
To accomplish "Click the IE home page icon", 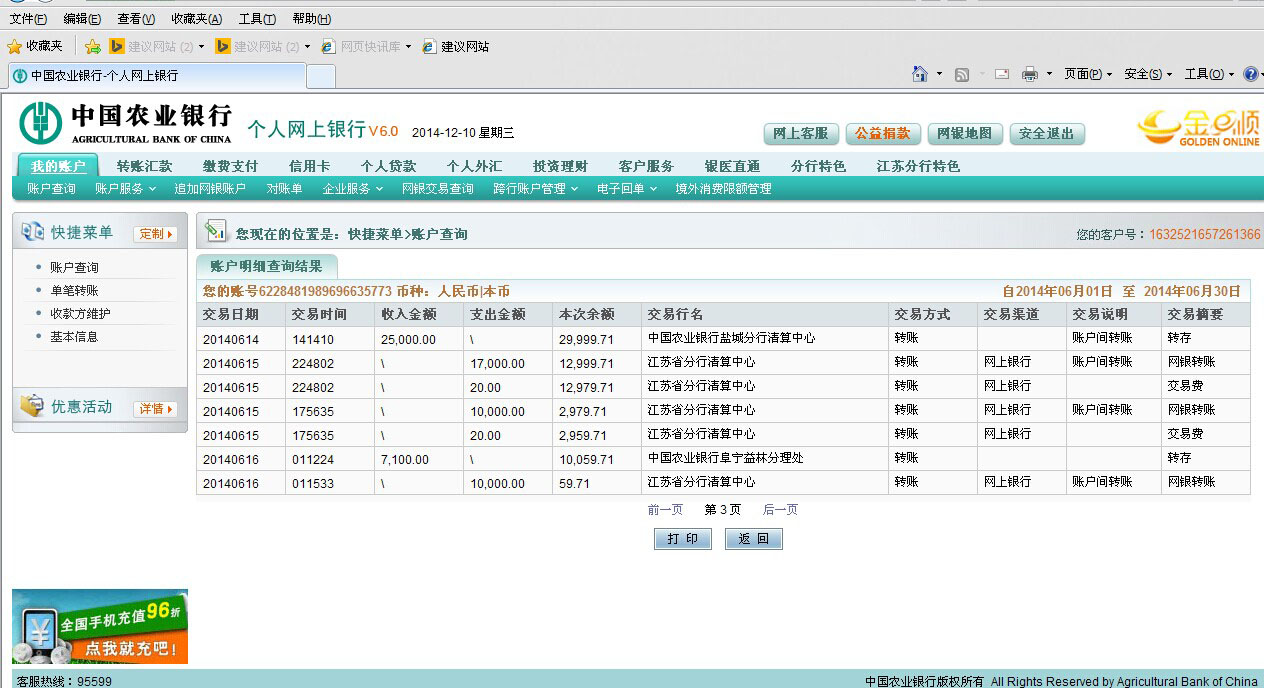I will pos(920,74).
